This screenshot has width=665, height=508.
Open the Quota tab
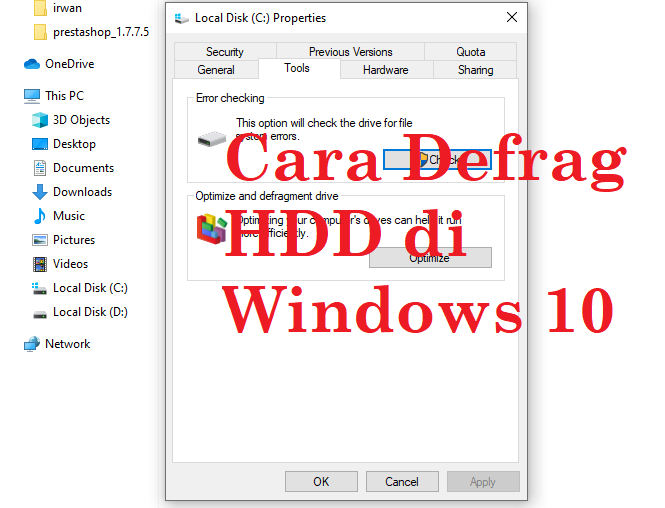coord(470,52)
